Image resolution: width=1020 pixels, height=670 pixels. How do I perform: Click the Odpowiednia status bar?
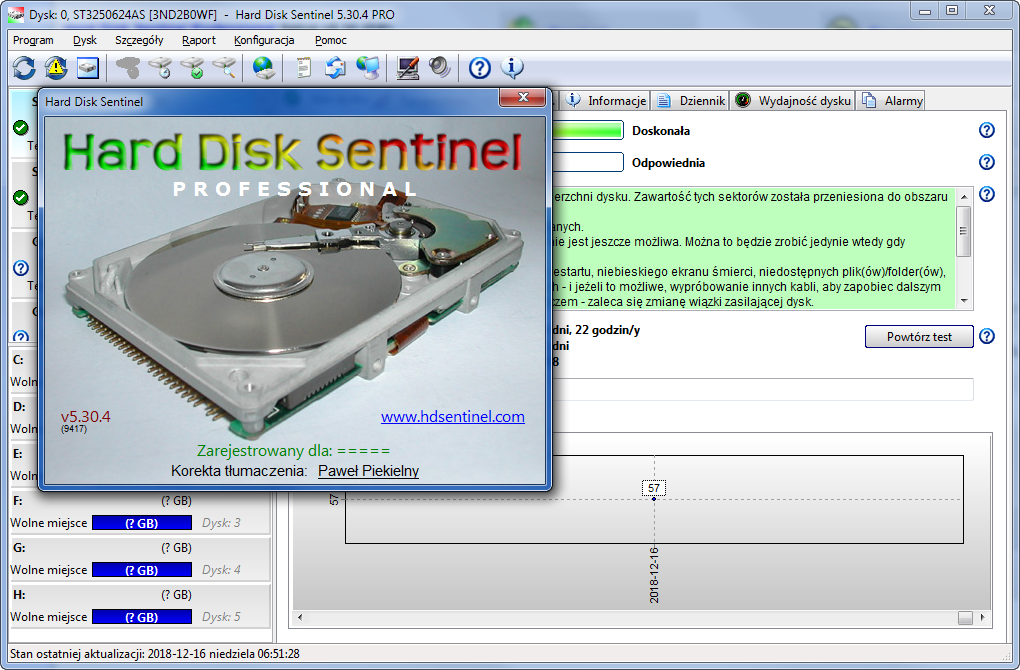click(587, 162)
